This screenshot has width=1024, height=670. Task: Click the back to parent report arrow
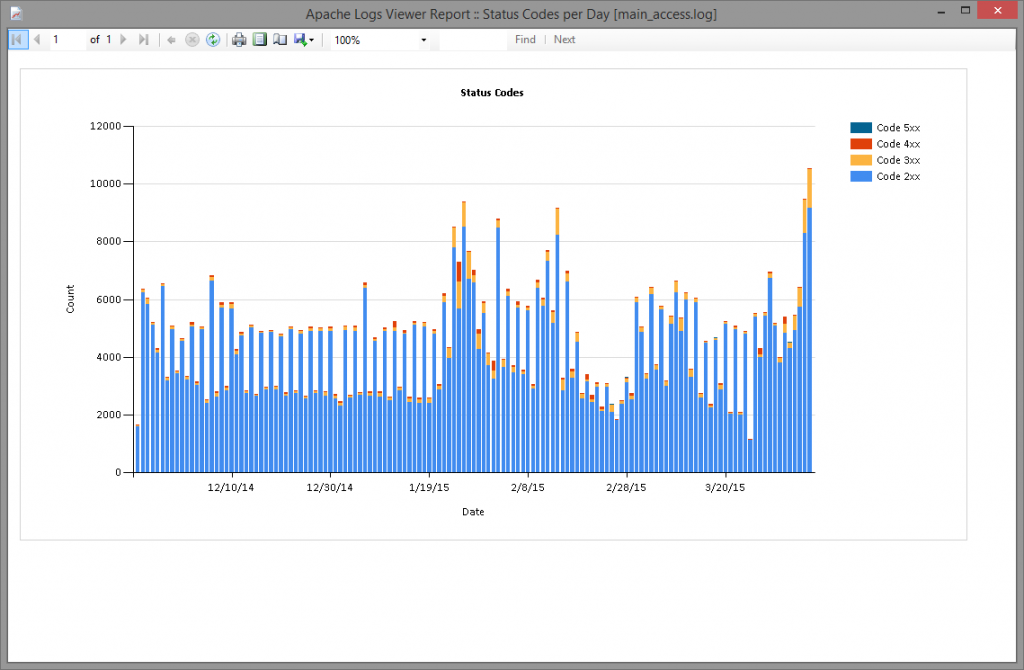171,40
